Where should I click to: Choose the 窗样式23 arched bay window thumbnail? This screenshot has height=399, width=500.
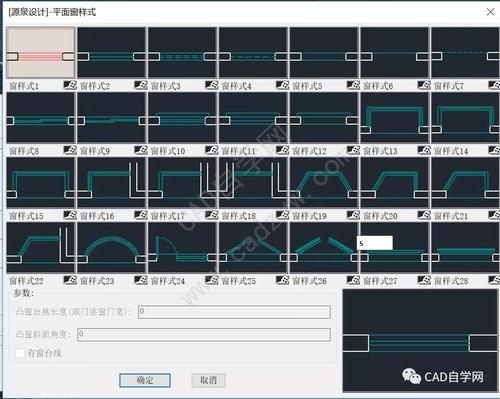click(112, 248)
